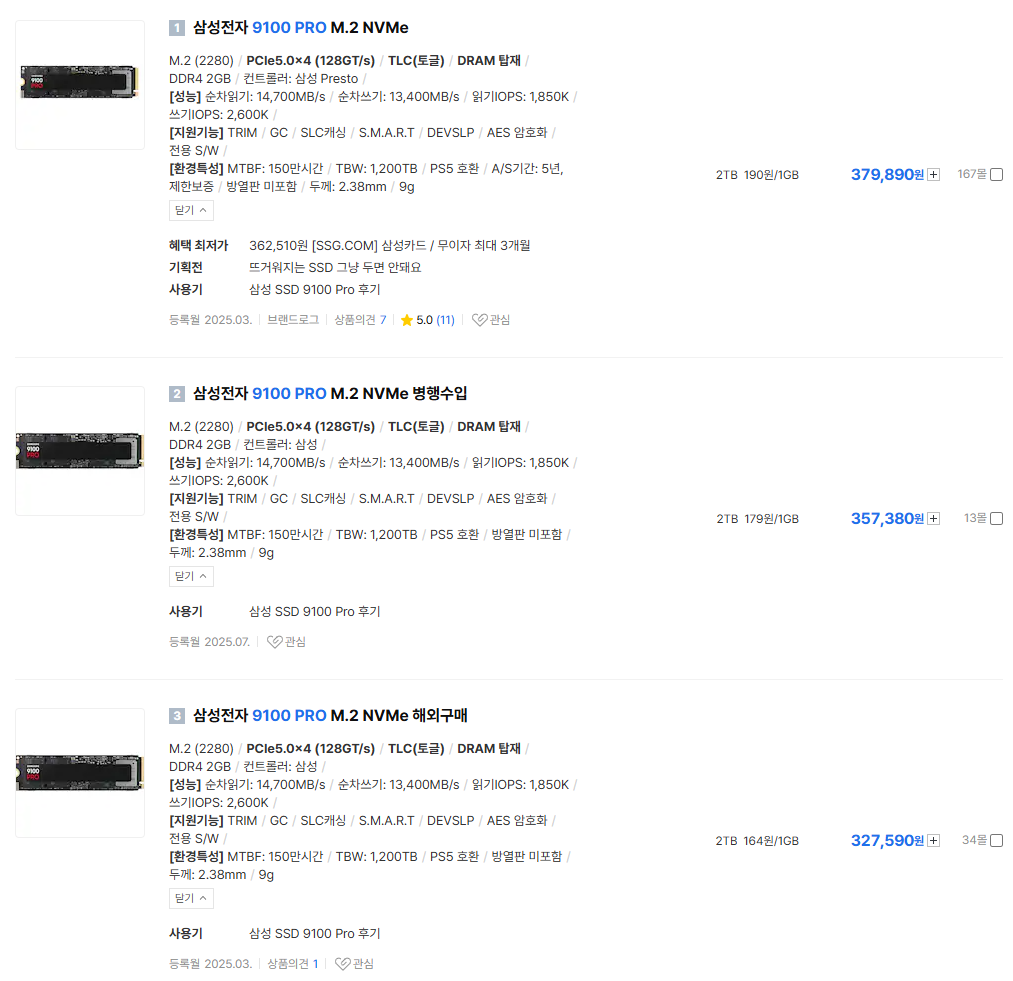Screen dimensions: 1013x981
Task: Collapse first product specs with 닫기 button
Action: coord(191,210)
